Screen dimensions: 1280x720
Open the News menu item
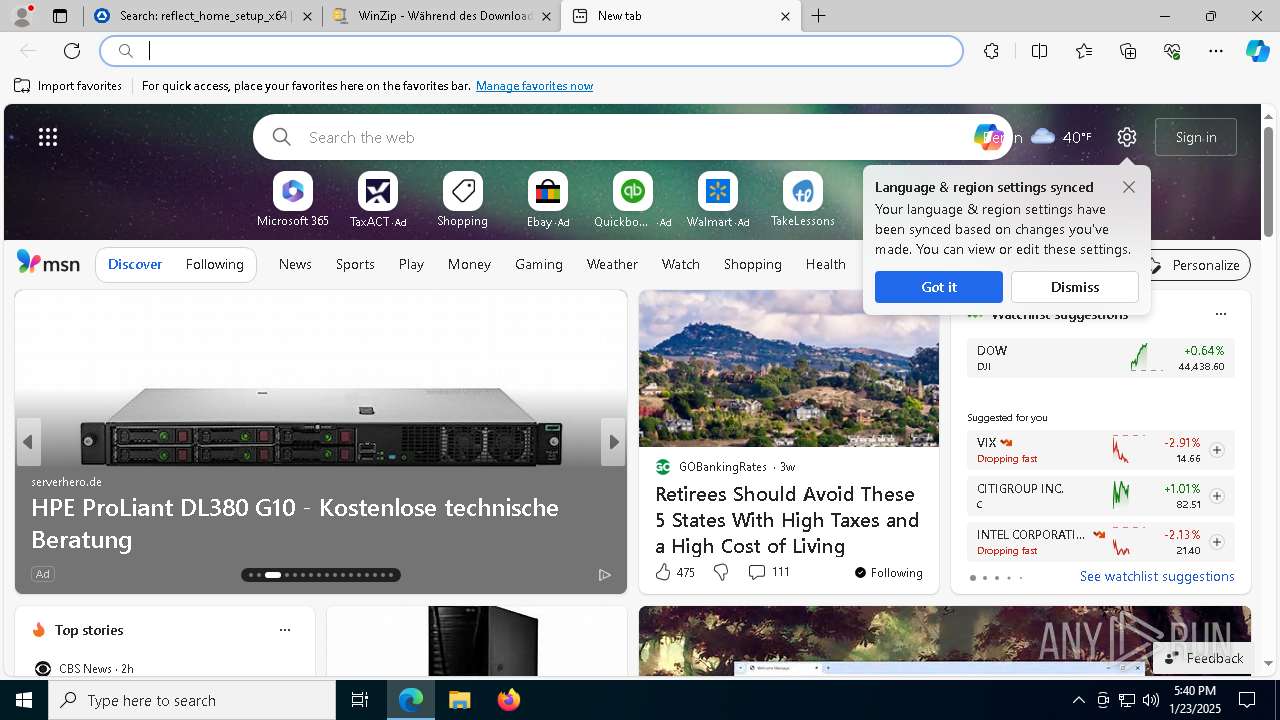coord(295,264)
